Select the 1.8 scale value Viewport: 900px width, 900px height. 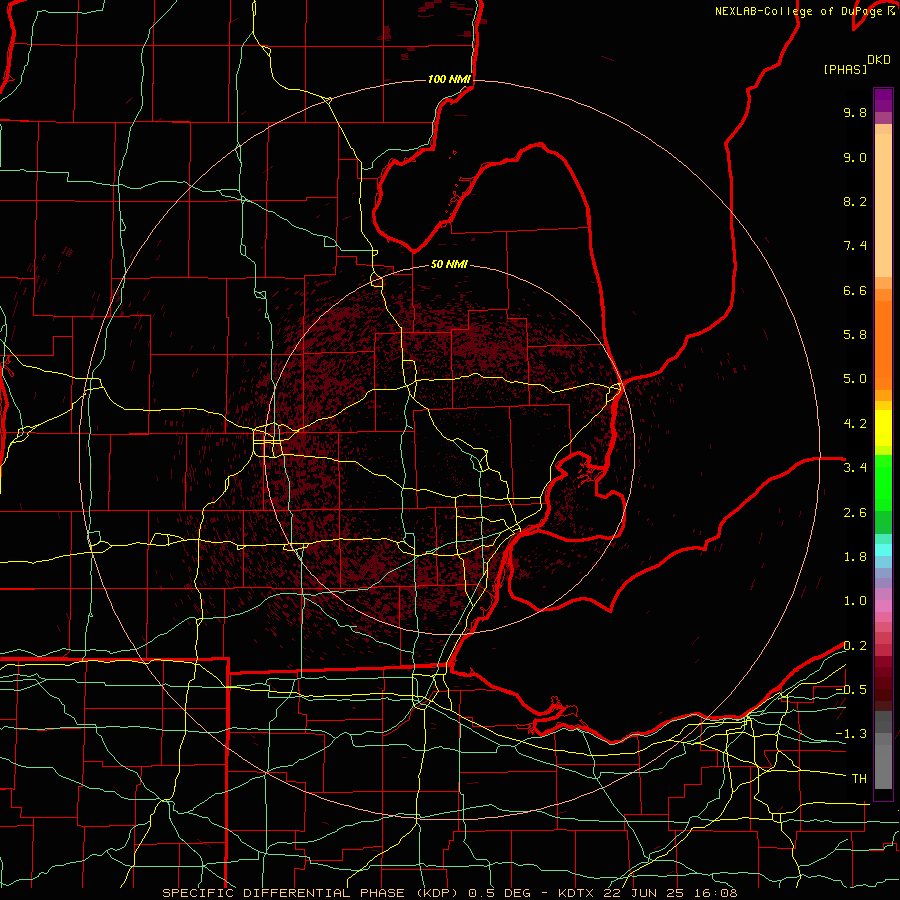pos(855,557)
